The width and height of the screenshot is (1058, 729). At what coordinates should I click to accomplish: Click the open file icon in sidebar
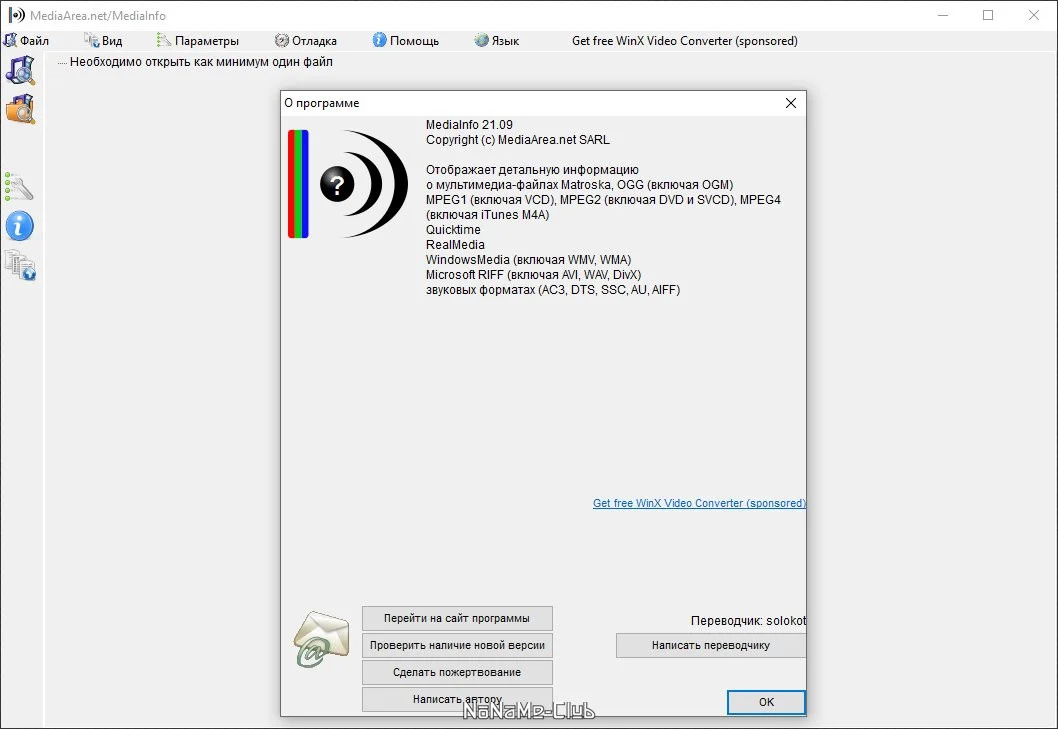pos(21,70)
